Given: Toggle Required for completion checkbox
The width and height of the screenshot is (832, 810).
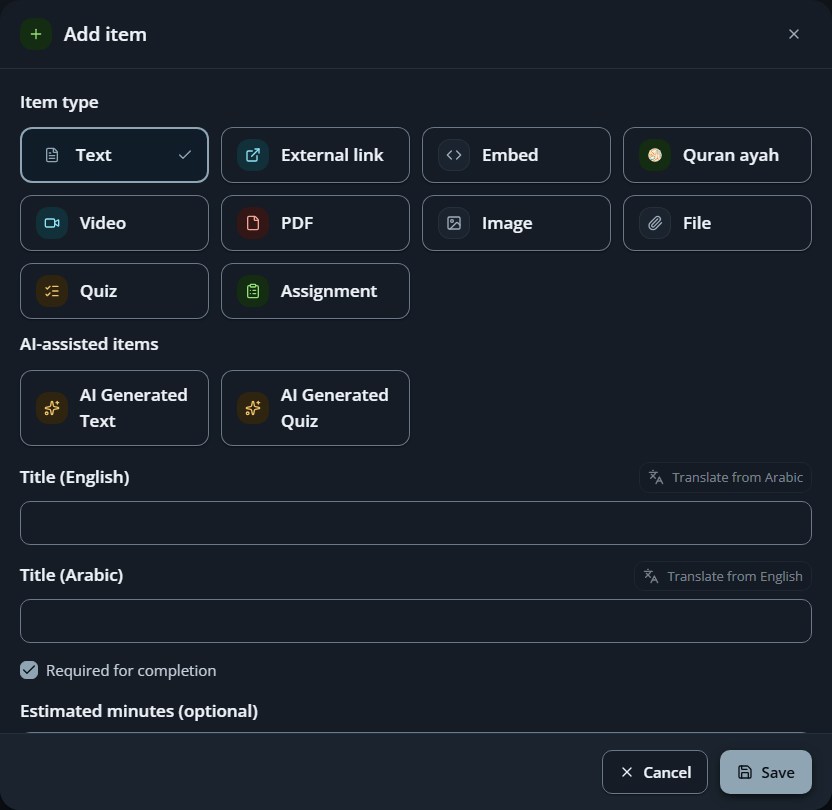Looking at the screenshot, I should pos(29,670).
